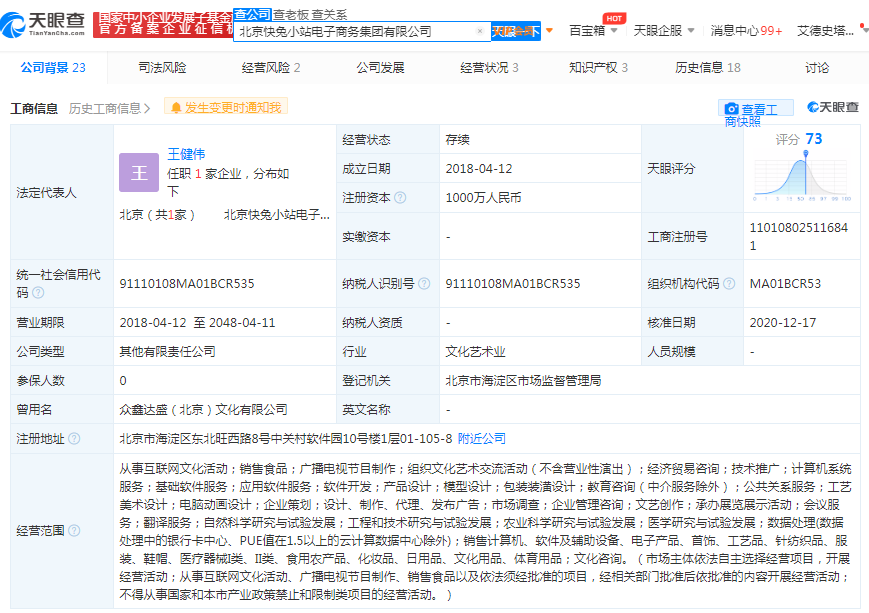Image resolution: width=869 pixels, height=613 pixels.
Task: Switch to the 知识产权 tab
Action: tap(599, 68)
